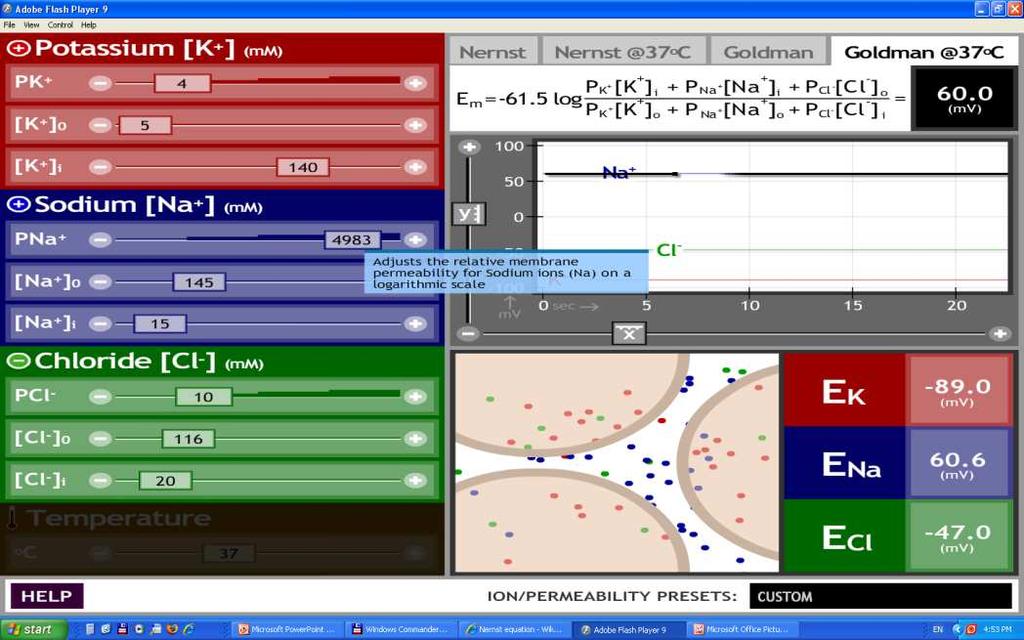Toggle the Potassium section plus circle

pos(18,48)
